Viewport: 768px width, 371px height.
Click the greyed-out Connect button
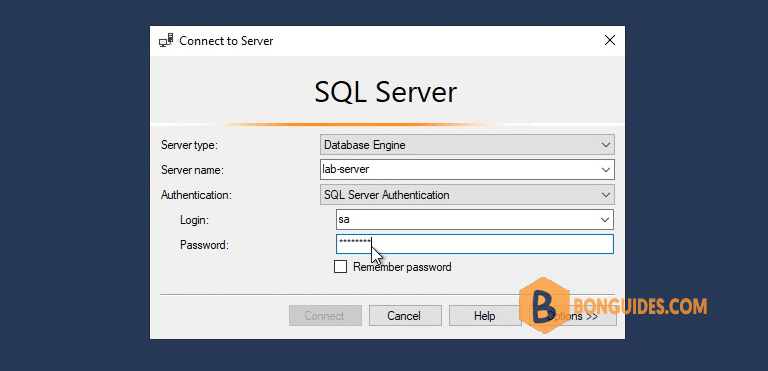[325, 316]
